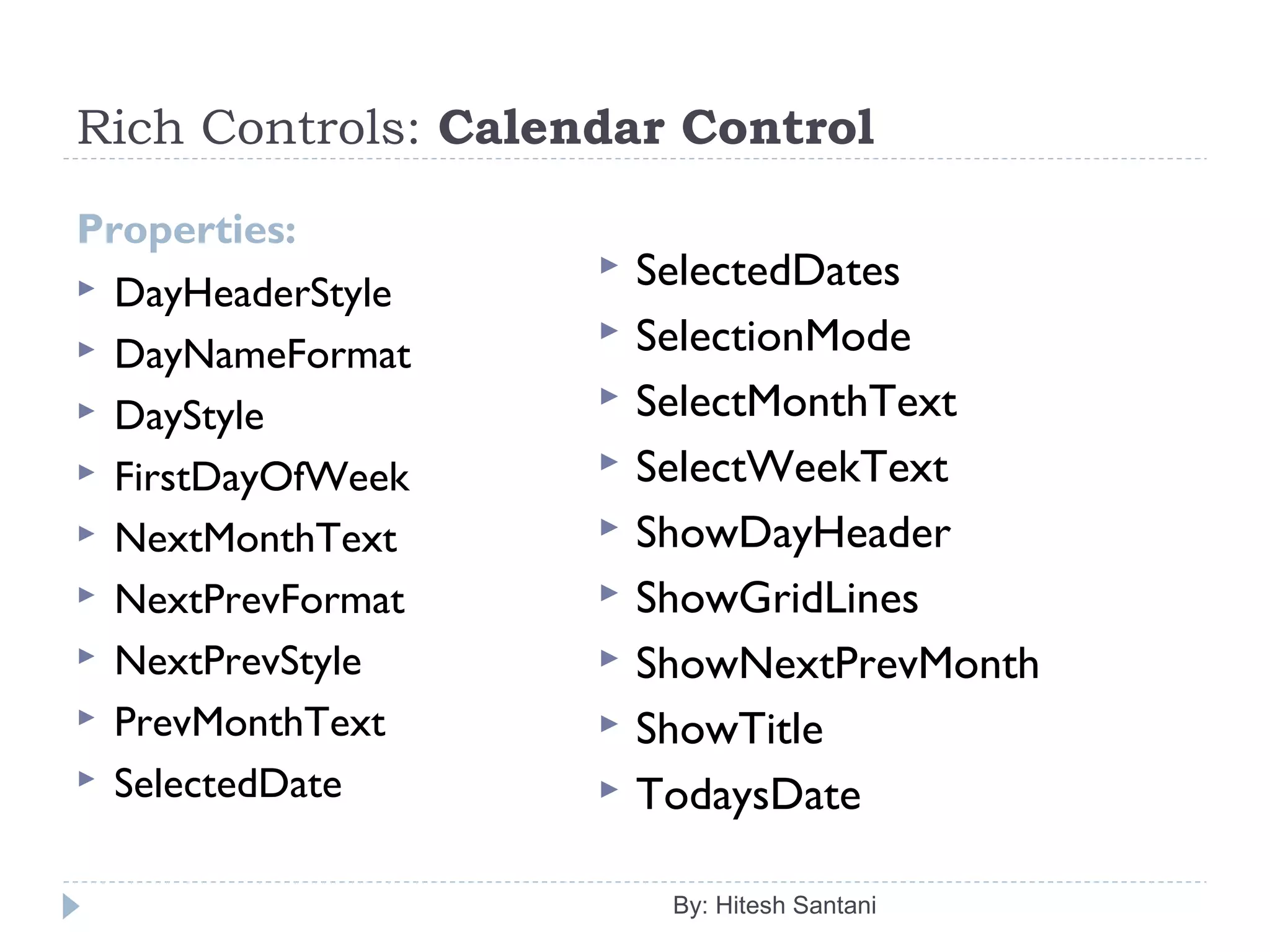Click the SelectedDate property in left column

(x=228, y=783)
